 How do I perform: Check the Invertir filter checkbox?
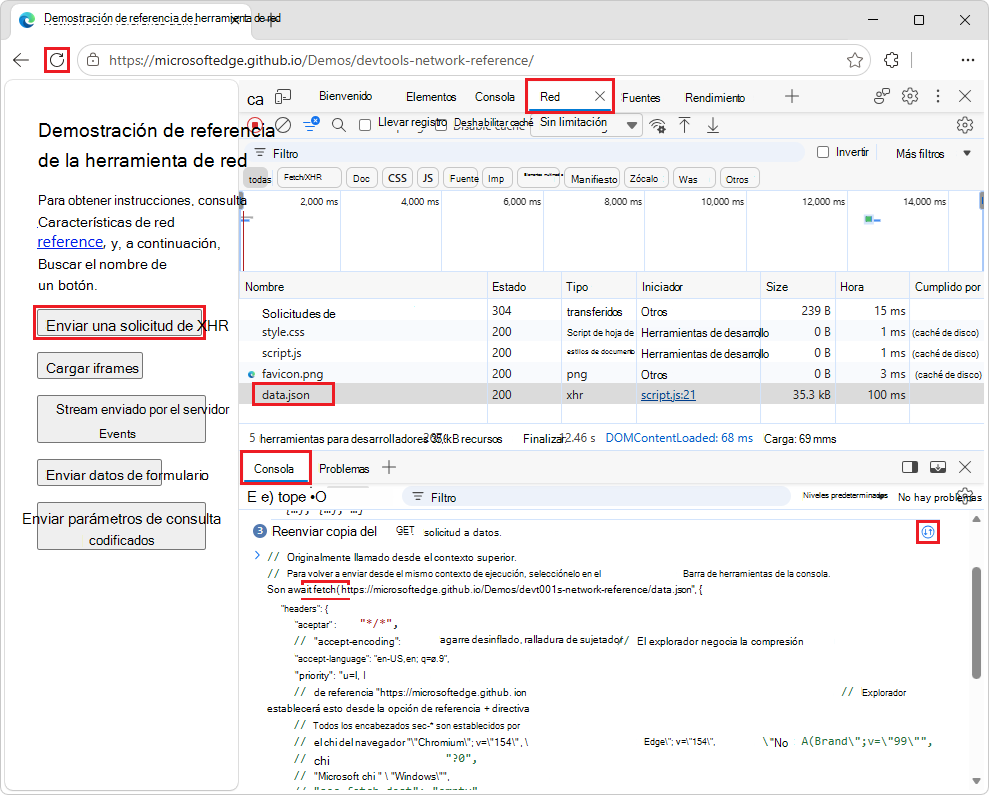click(x=822, y=152)
